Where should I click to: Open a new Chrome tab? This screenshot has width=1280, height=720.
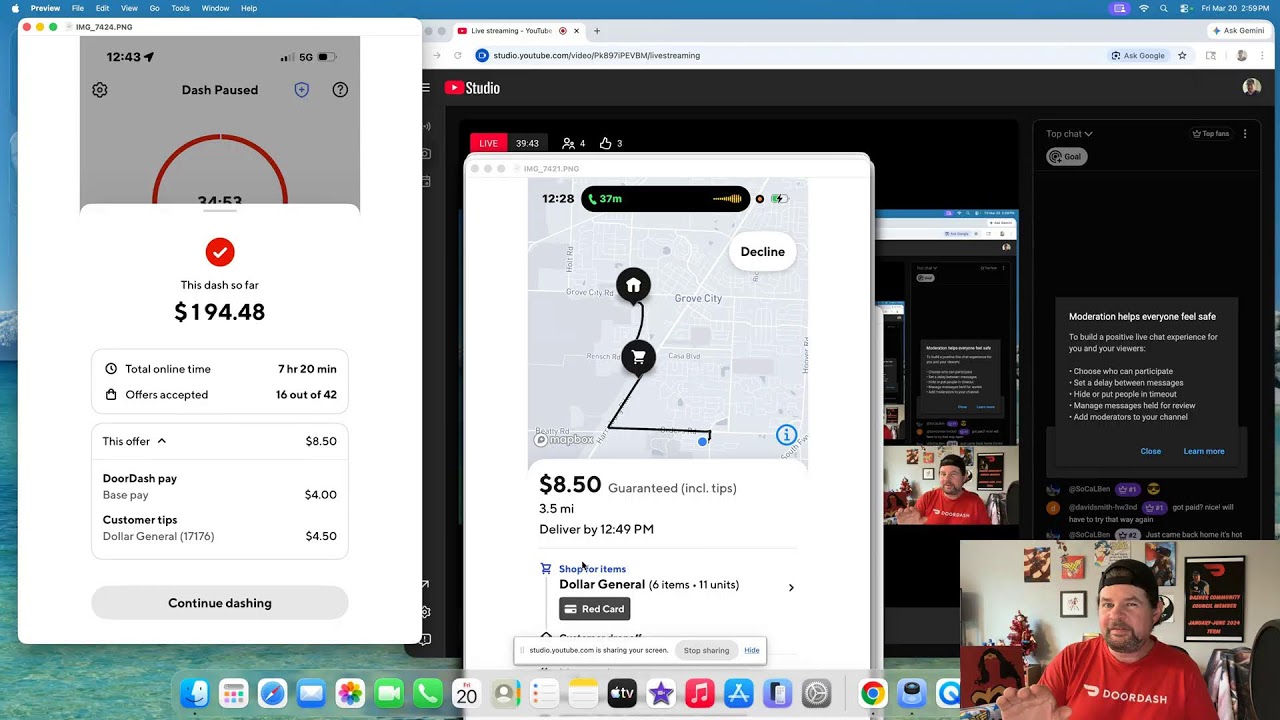coord(597,31)
